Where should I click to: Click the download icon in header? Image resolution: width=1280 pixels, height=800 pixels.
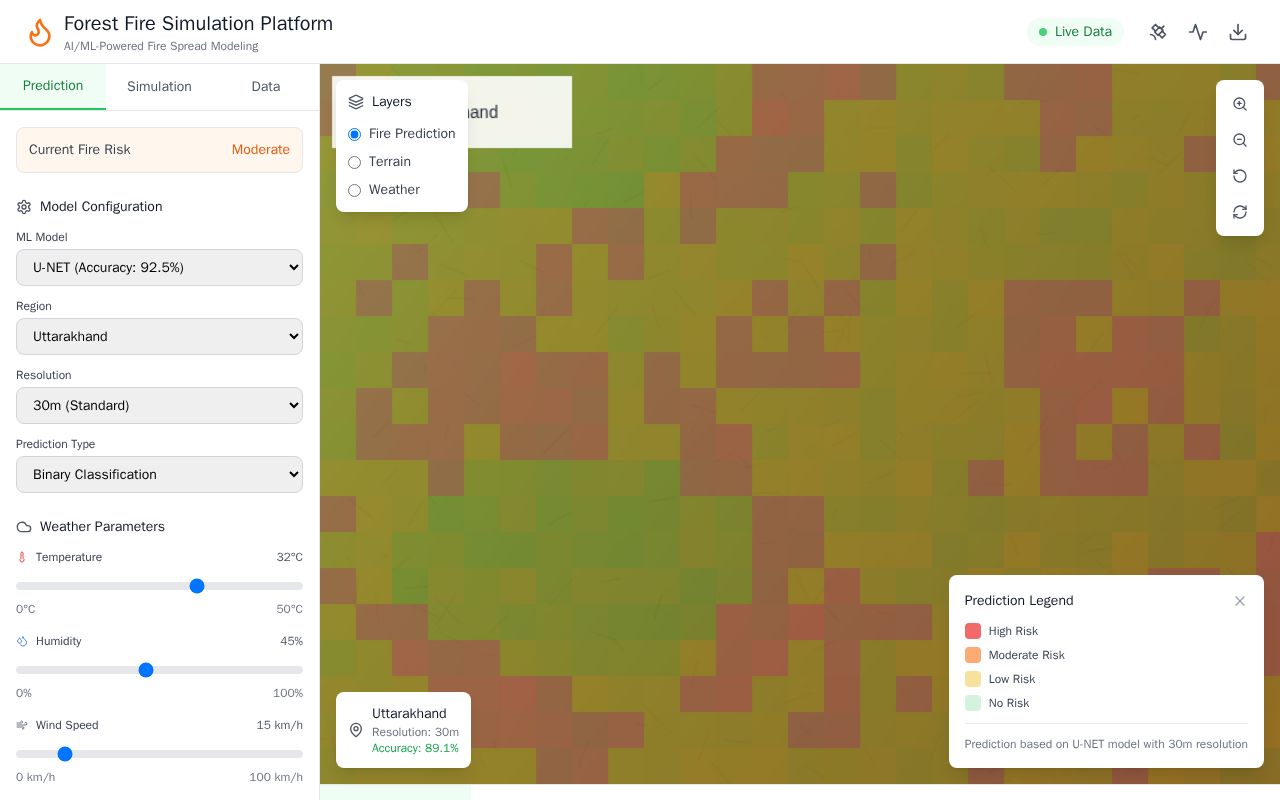(x=1238, y=32)
